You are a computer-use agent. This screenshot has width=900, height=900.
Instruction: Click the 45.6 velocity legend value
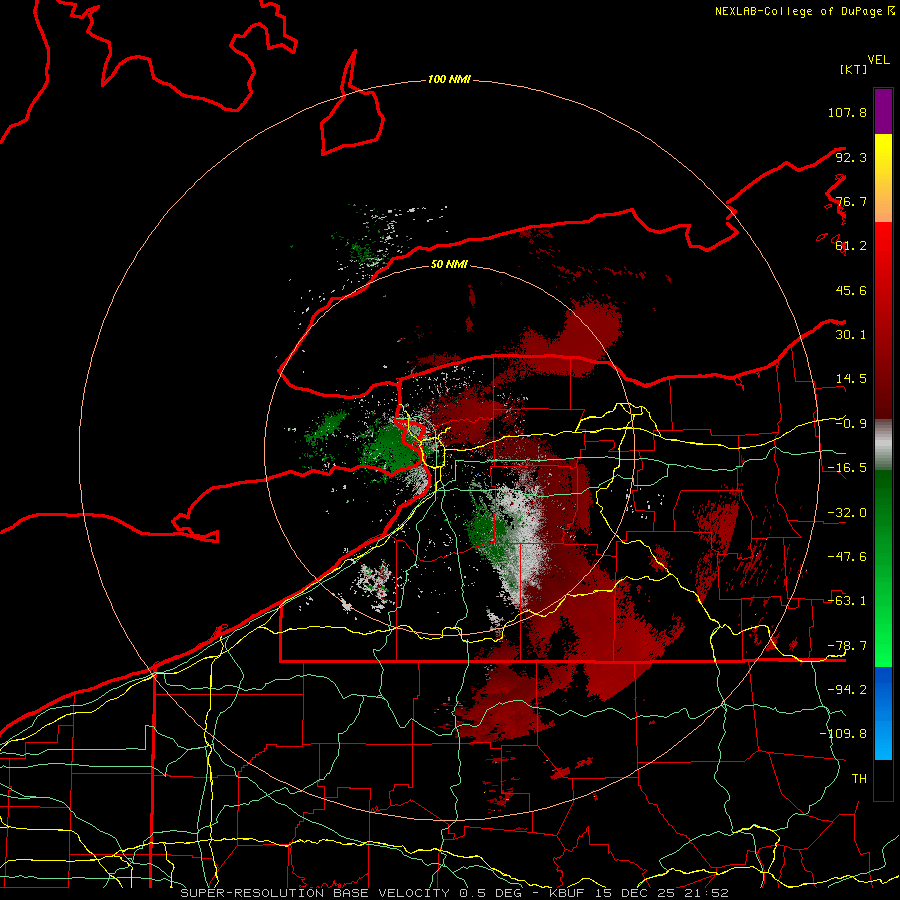(851, 290)
